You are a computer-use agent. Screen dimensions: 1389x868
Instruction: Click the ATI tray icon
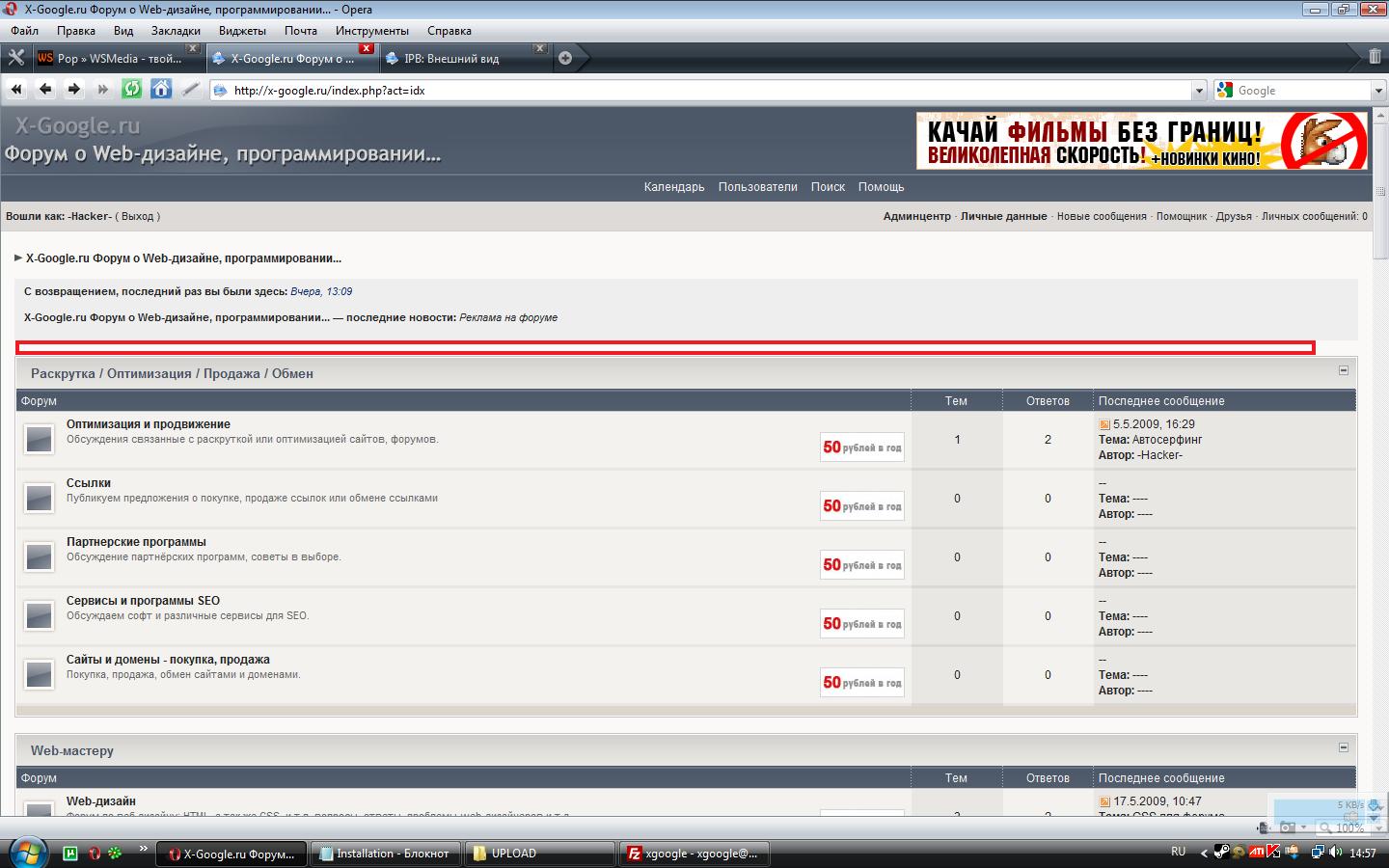click(x=1257, y=852)
